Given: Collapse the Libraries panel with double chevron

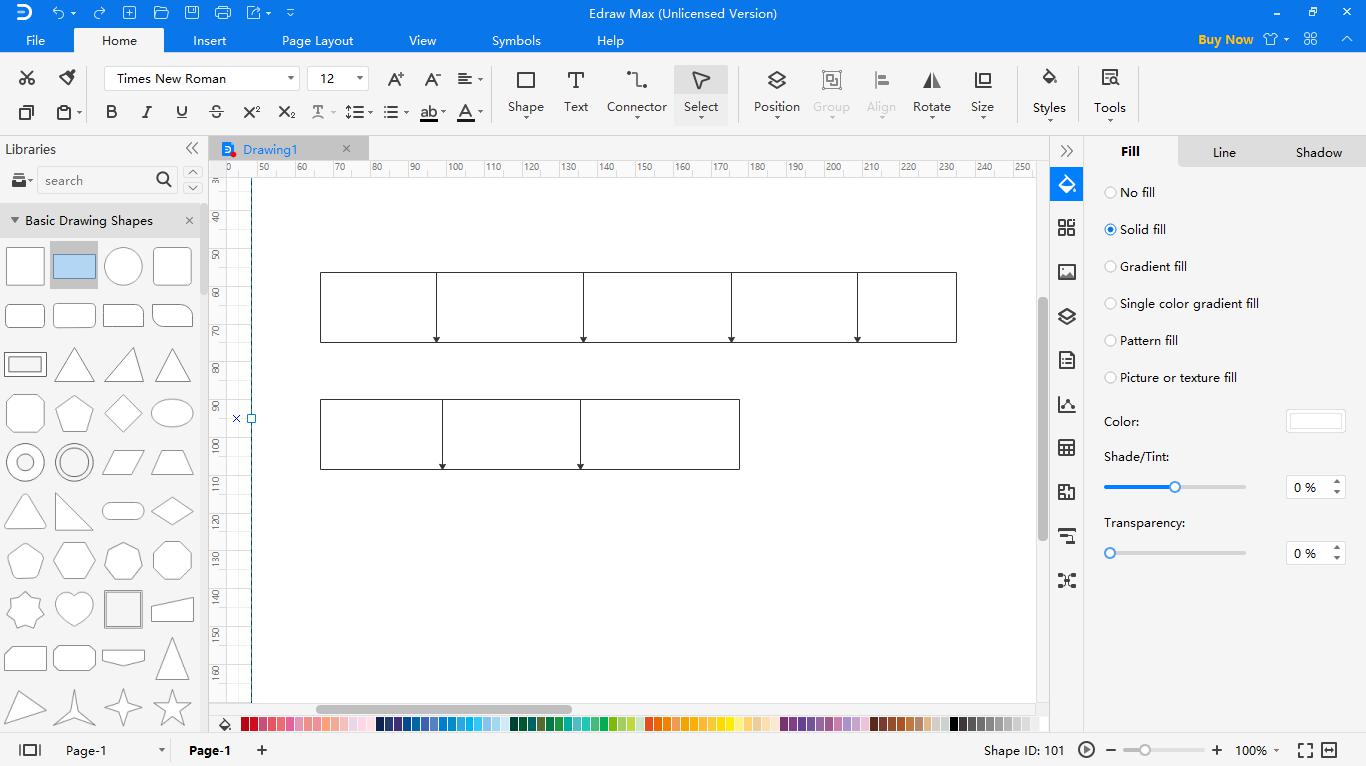Looking at the screenshot, I should click(192, 149).
